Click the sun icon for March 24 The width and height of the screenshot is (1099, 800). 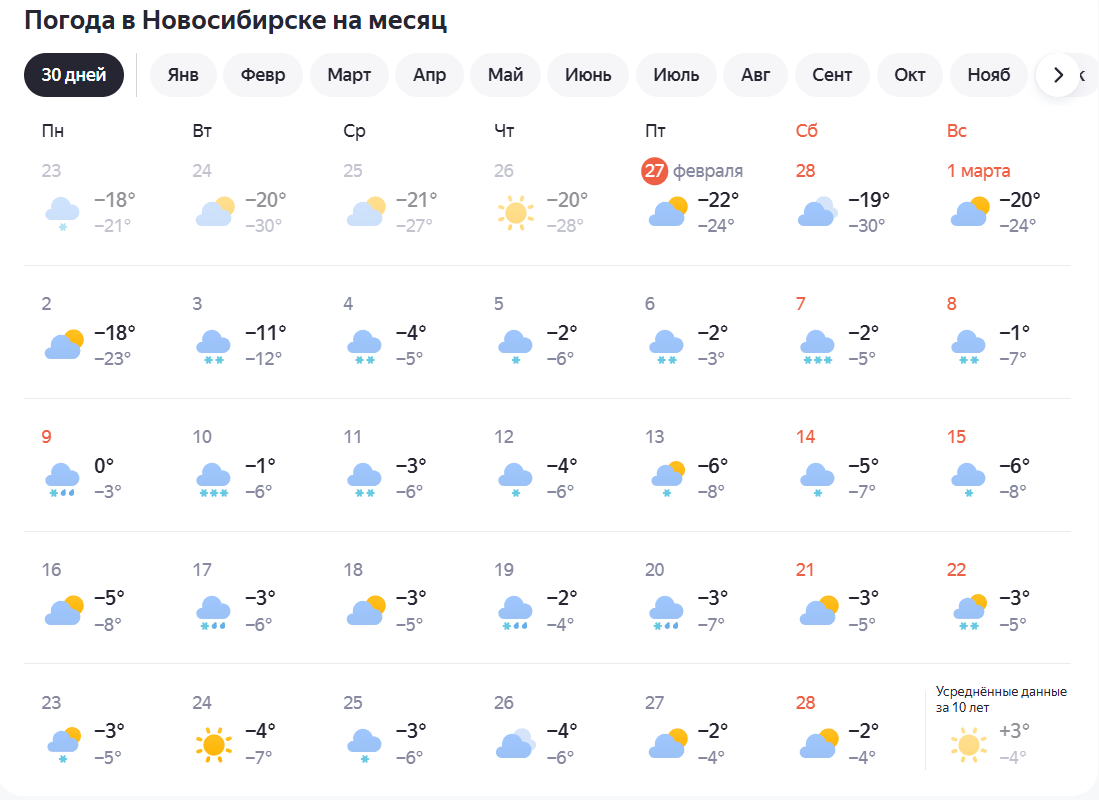coord(213,743)
